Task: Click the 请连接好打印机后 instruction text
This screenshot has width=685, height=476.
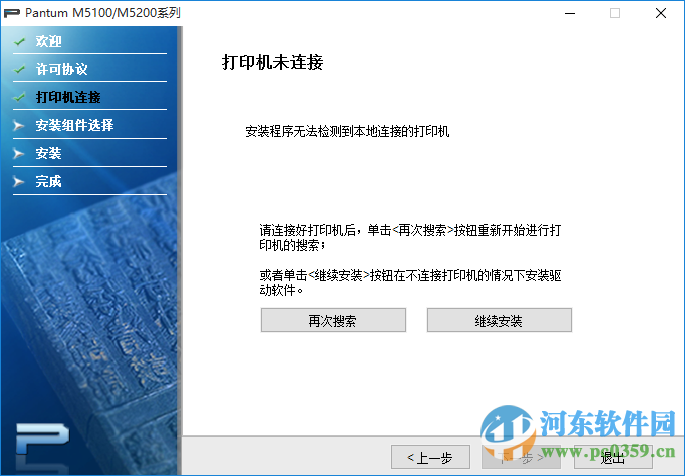Action: point(410,238)
